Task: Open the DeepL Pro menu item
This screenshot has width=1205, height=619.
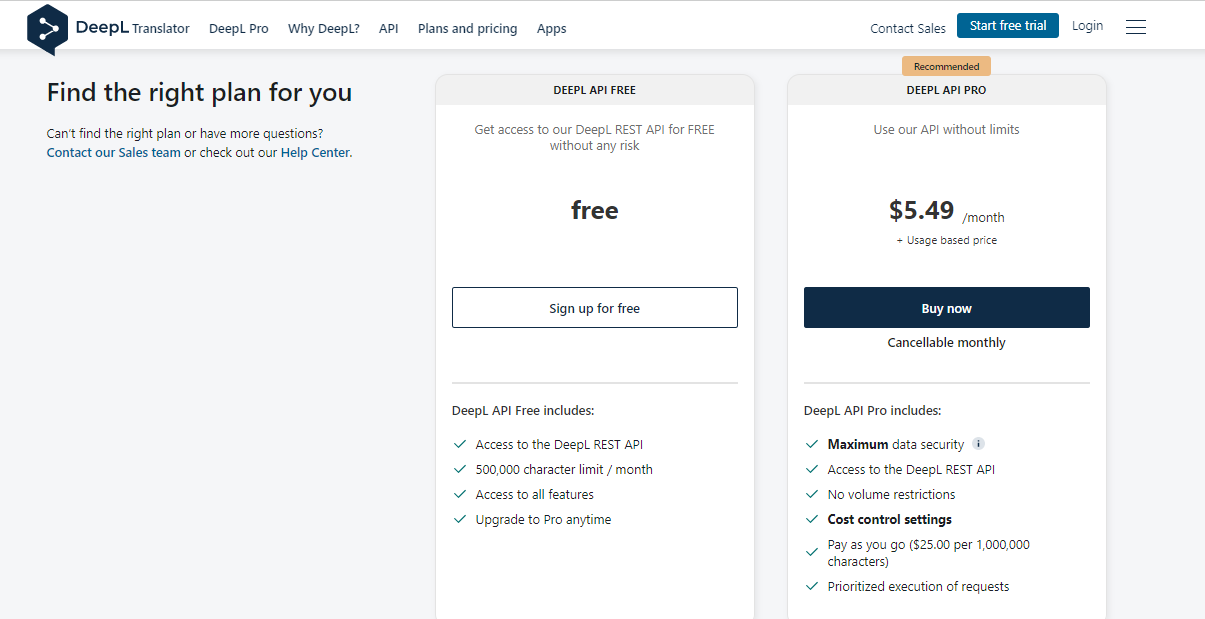Action: pos(238,28)
